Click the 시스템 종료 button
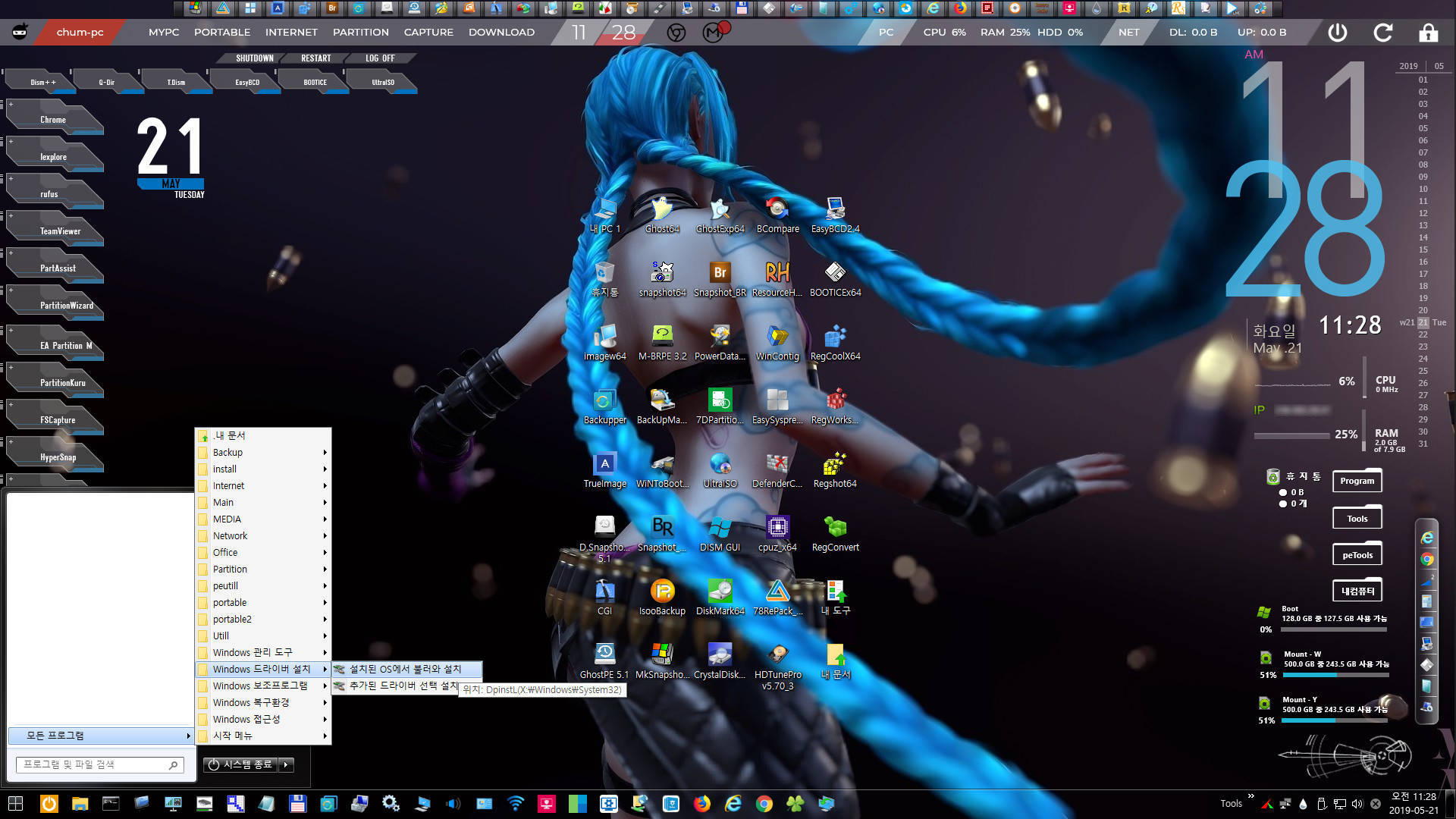Viewport: 1456px width, 819px height. [241, 764]
